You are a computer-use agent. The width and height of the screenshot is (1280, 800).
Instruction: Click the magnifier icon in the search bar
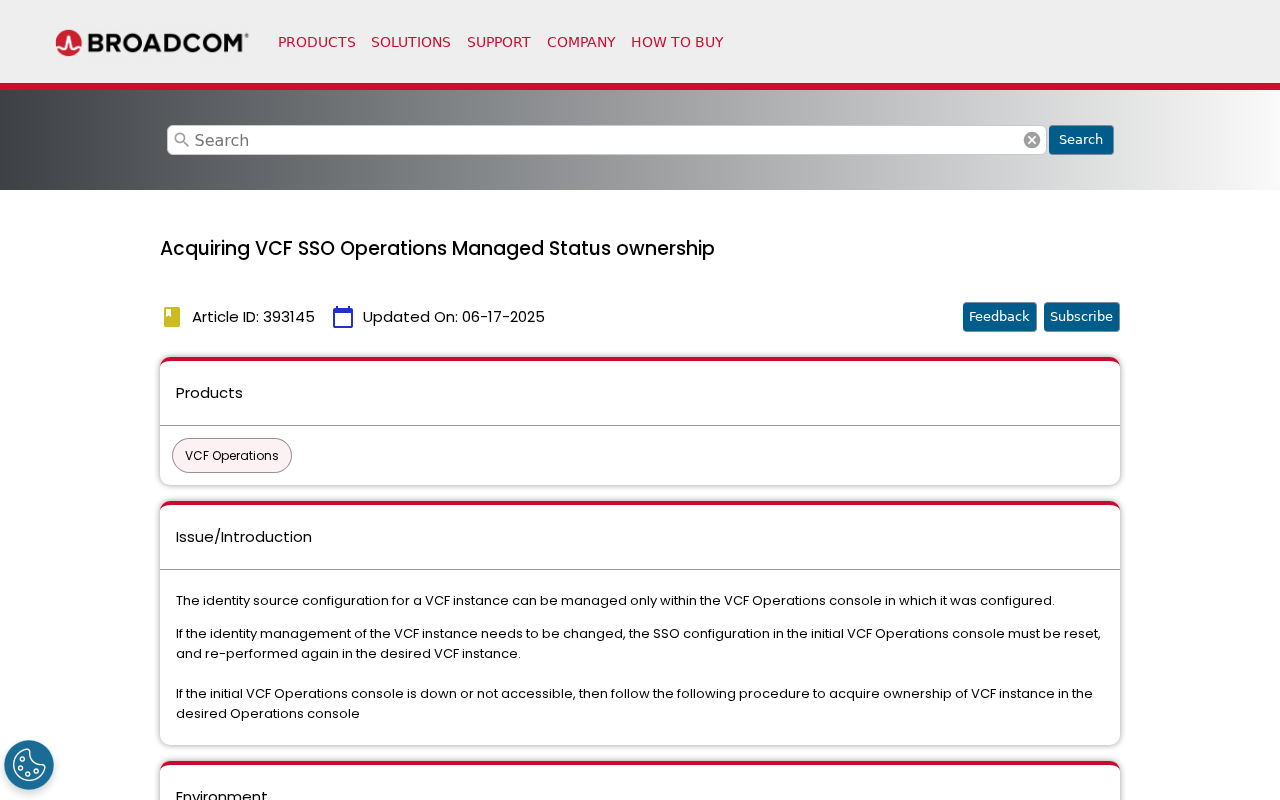[180, 140]
